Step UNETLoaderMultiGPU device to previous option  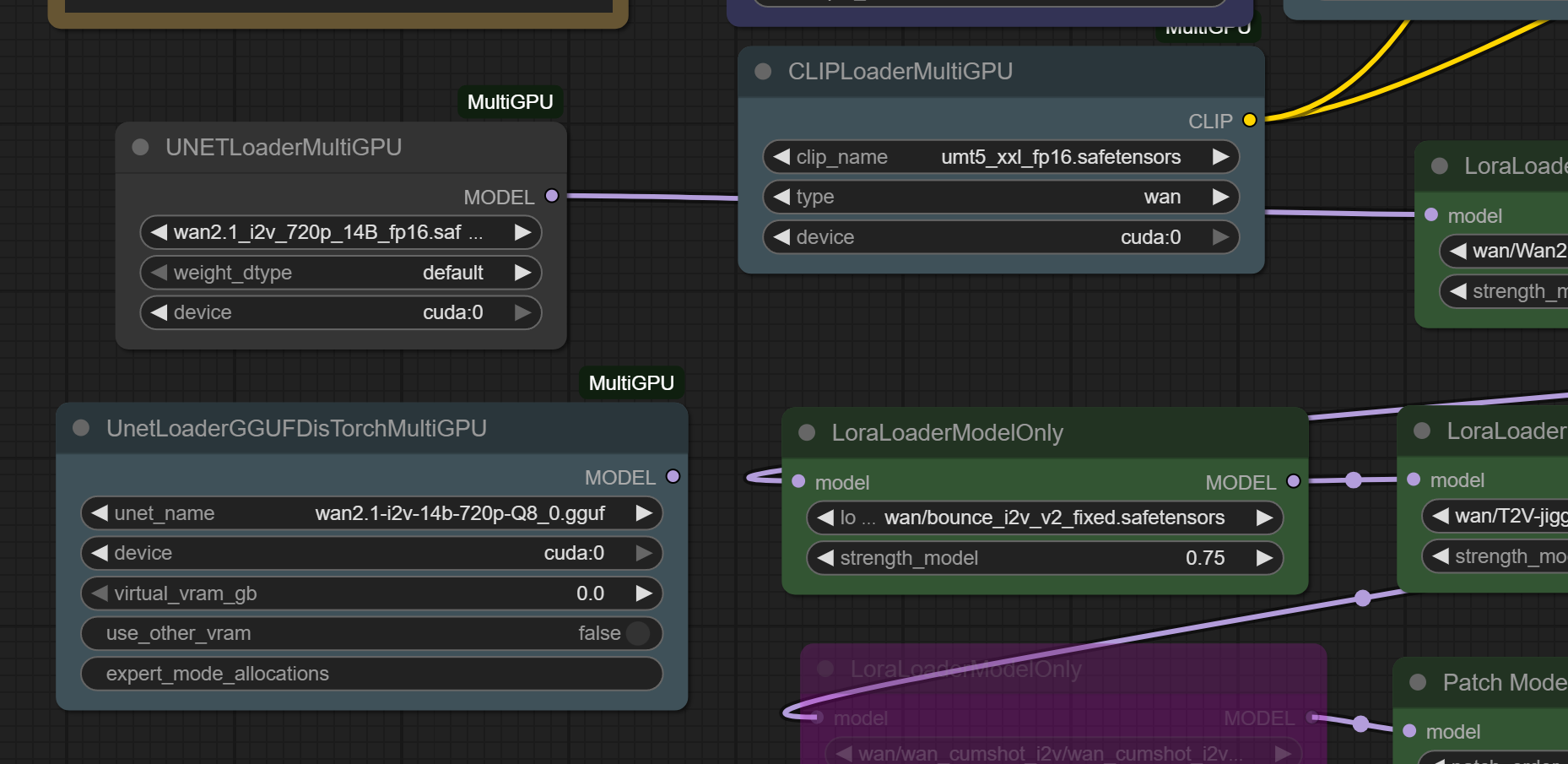pyautogui.click(x=159, y=312)
